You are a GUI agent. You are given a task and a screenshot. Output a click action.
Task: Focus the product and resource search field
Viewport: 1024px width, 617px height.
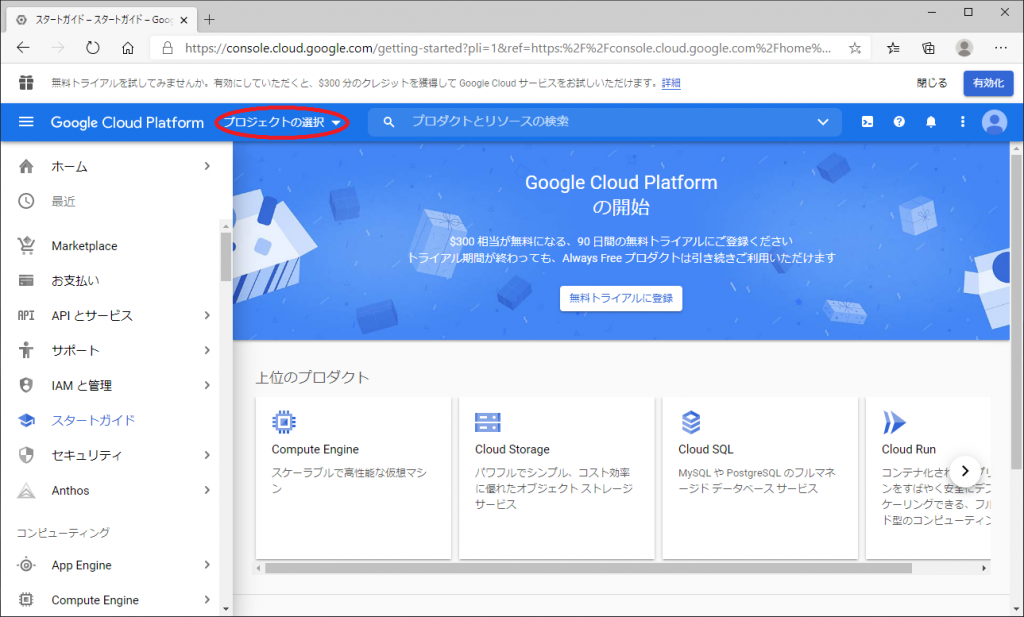(x=600, y=122)
